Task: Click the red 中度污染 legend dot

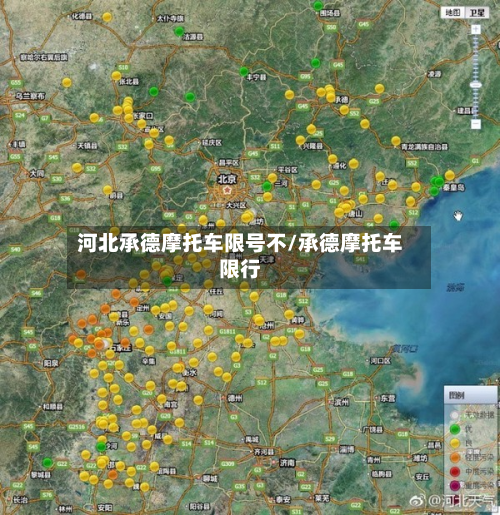Action: coord(455,472)
